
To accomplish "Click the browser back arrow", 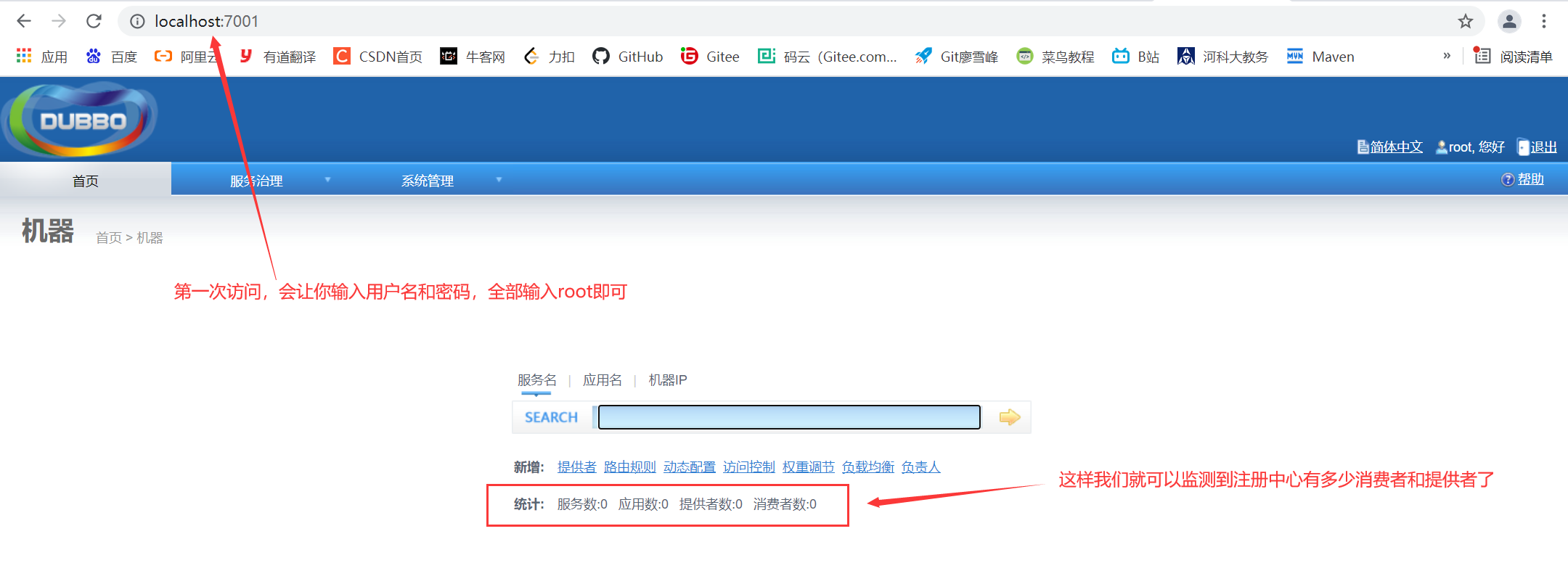I will tap(24, 21).
